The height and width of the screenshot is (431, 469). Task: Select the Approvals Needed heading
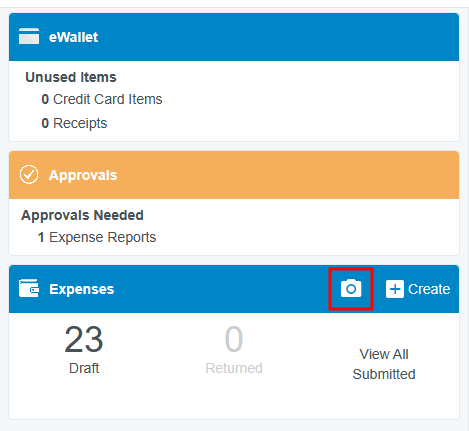coord(82,215)
